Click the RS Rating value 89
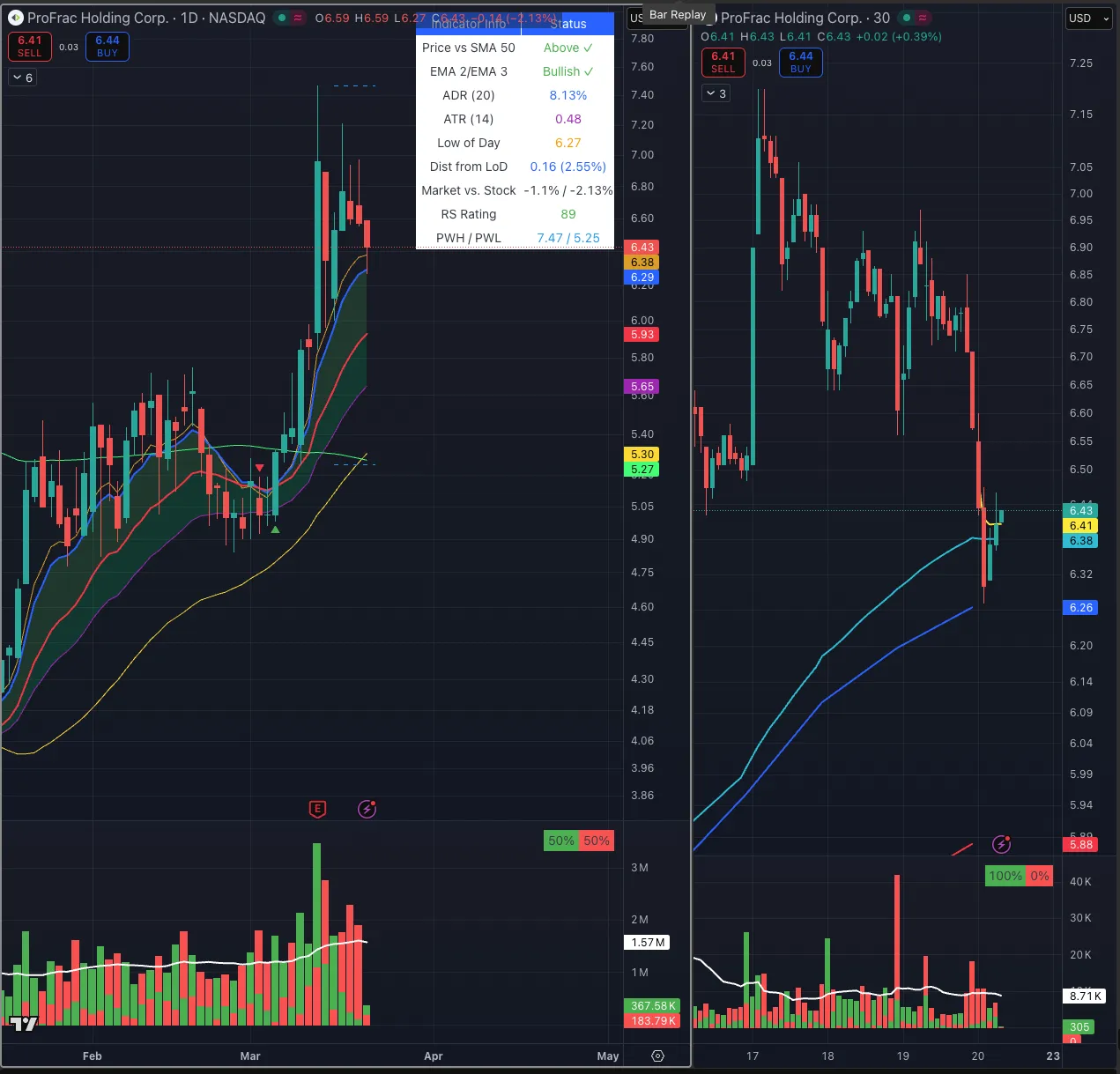The height and width of the screenshot is (1074, 1120). 568,214
